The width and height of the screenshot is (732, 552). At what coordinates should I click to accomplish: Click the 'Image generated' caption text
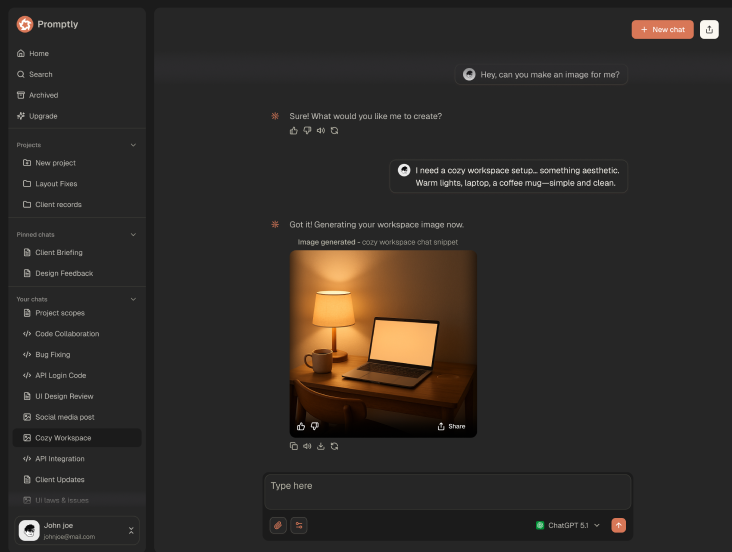378,242
